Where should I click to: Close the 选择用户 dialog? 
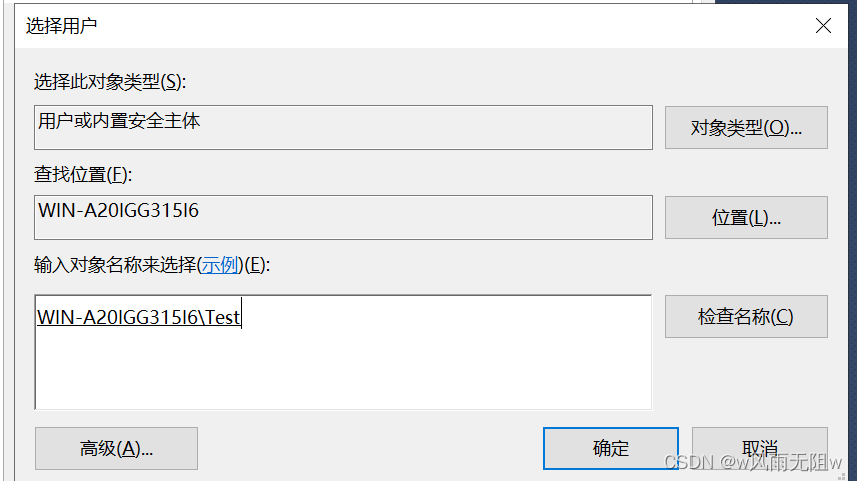(823, 26)
